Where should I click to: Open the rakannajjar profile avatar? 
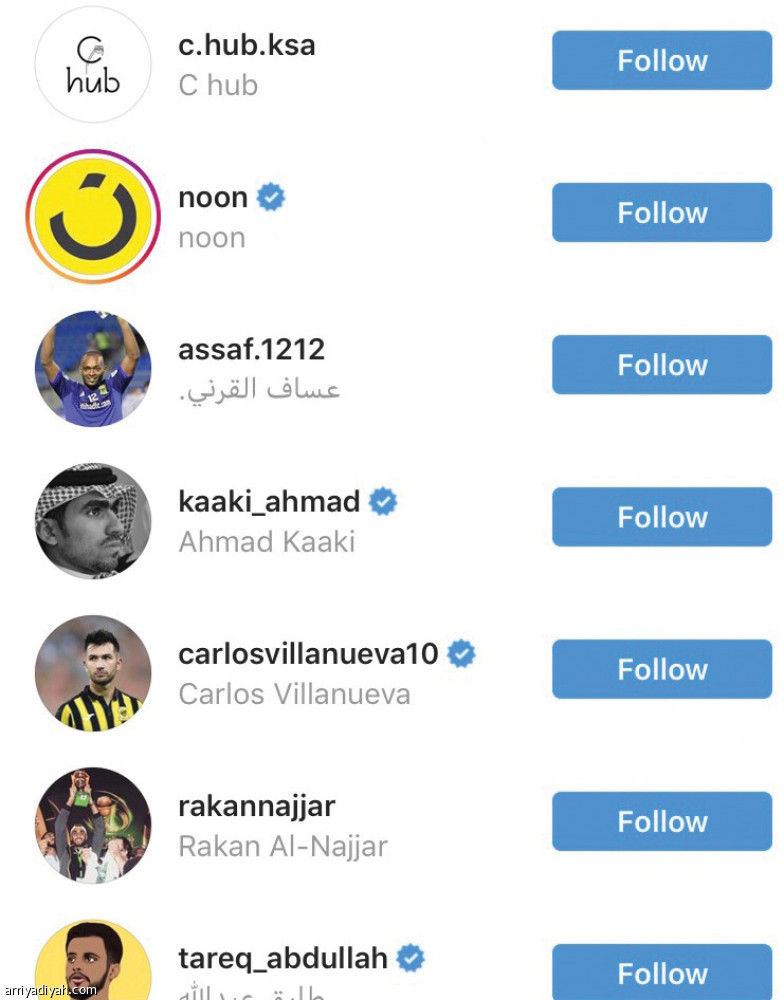pos(93,825)
